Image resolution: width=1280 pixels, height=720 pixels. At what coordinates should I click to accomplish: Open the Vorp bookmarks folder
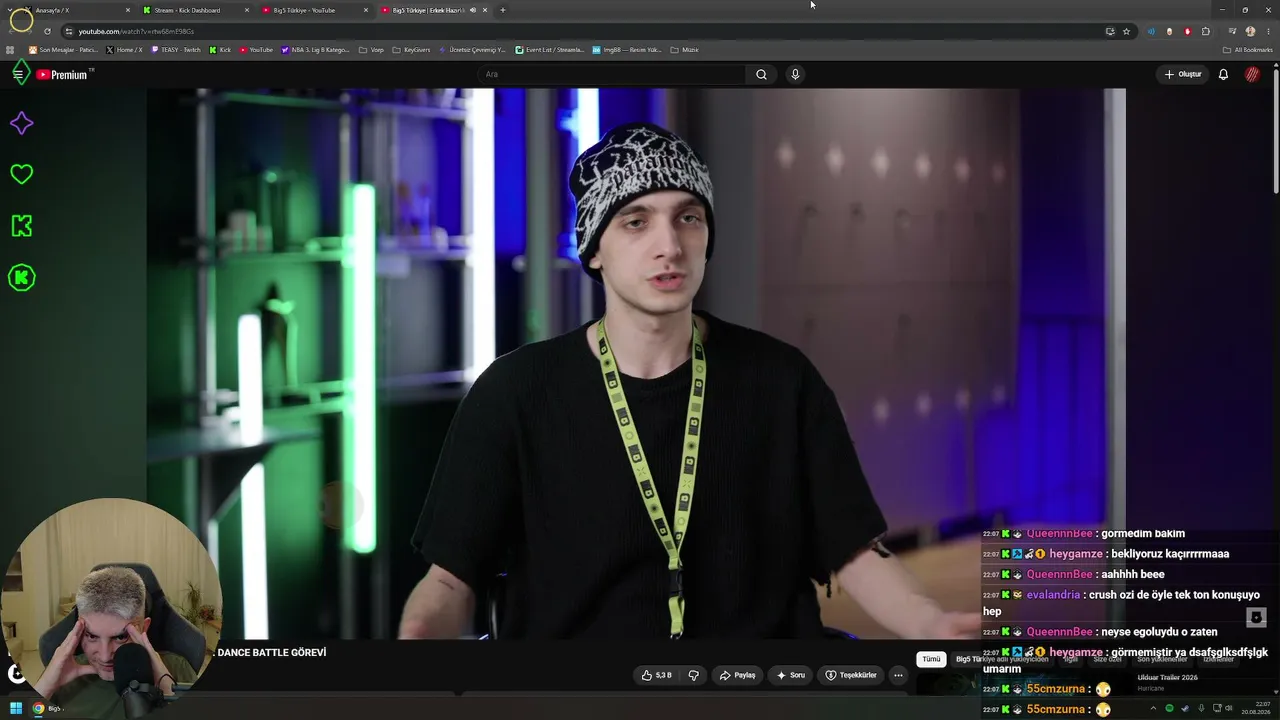371,50
